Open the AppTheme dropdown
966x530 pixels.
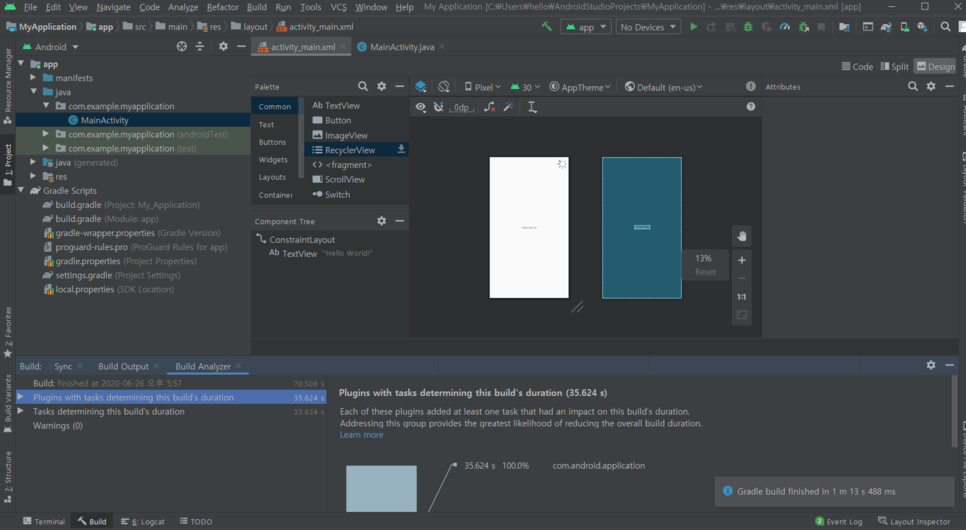580,87
